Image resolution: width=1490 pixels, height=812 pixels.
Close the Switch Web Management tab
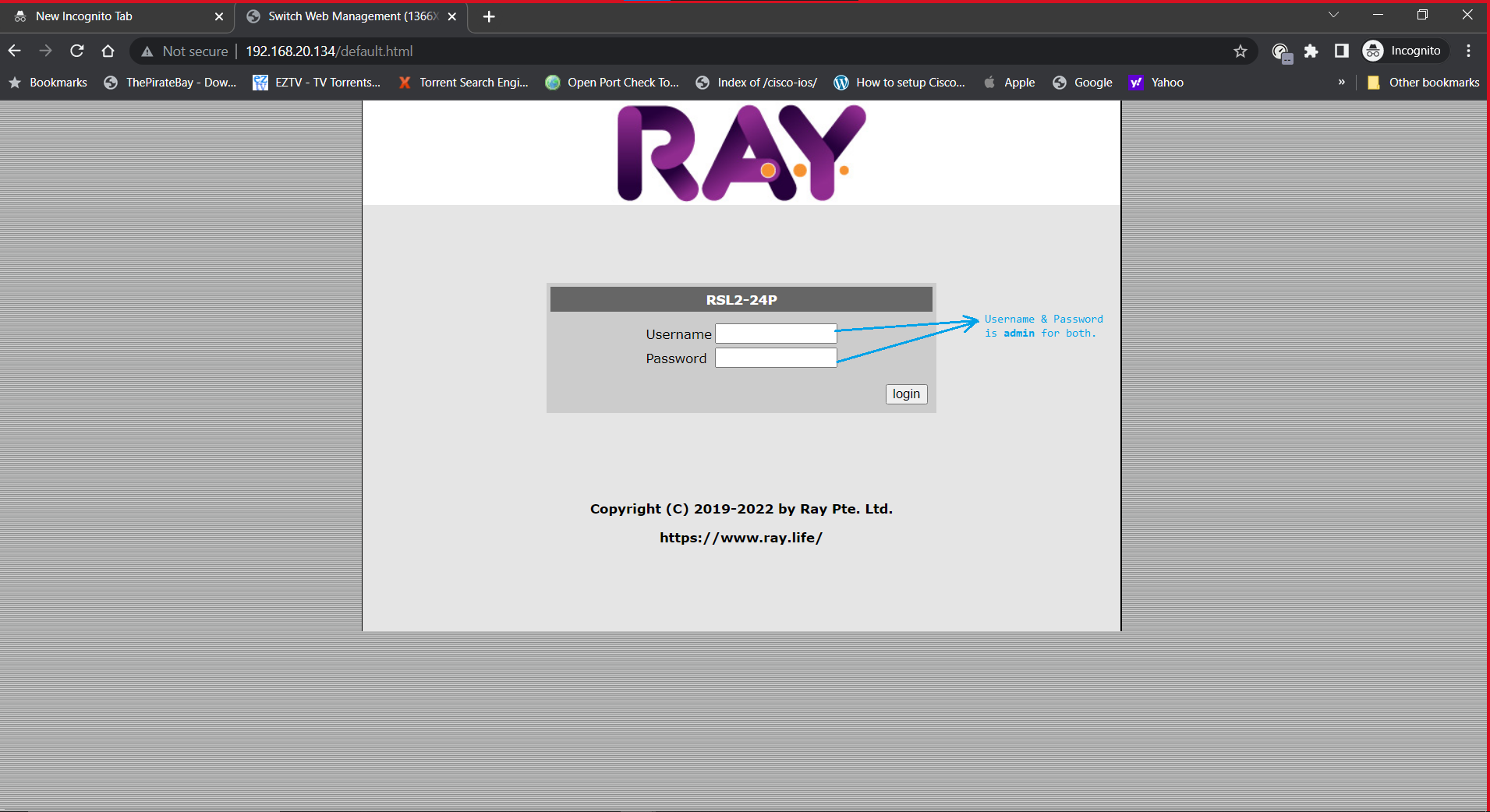click(x=452, y=16)
